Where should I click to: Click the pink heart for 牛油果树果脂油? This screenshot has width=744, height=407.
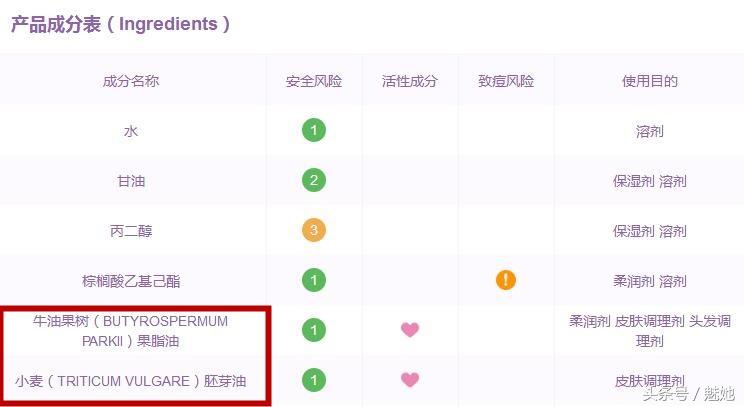click(410, 329)
